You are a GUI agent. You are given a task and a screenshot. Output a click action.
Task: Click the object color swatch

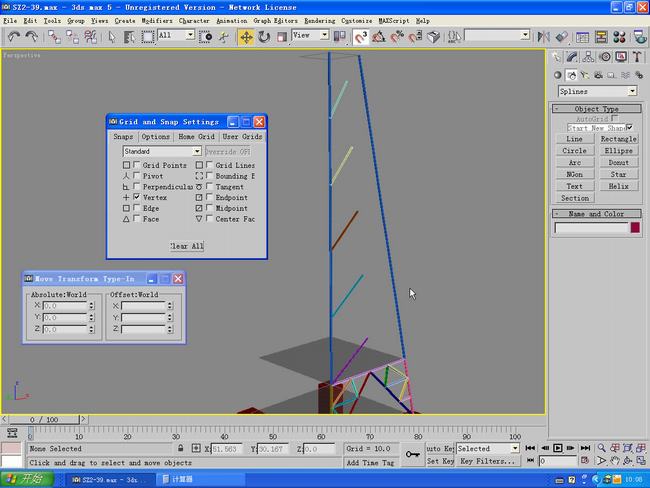tap(635, 227)
